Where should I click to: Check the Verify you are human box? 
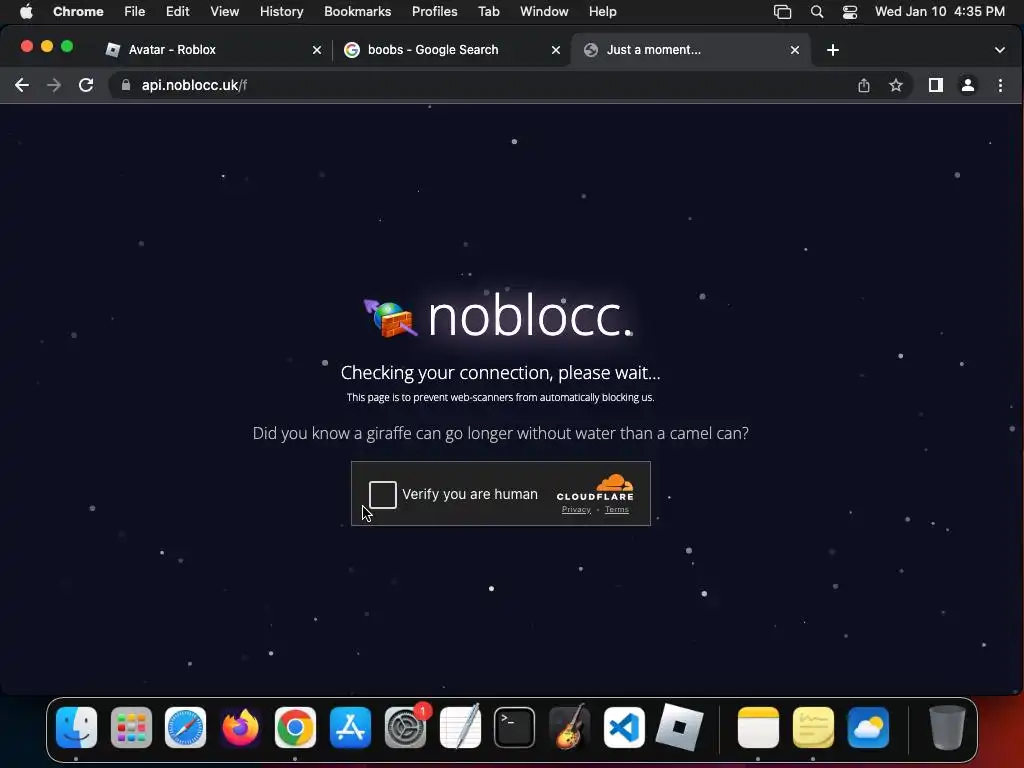click(383, 494)
